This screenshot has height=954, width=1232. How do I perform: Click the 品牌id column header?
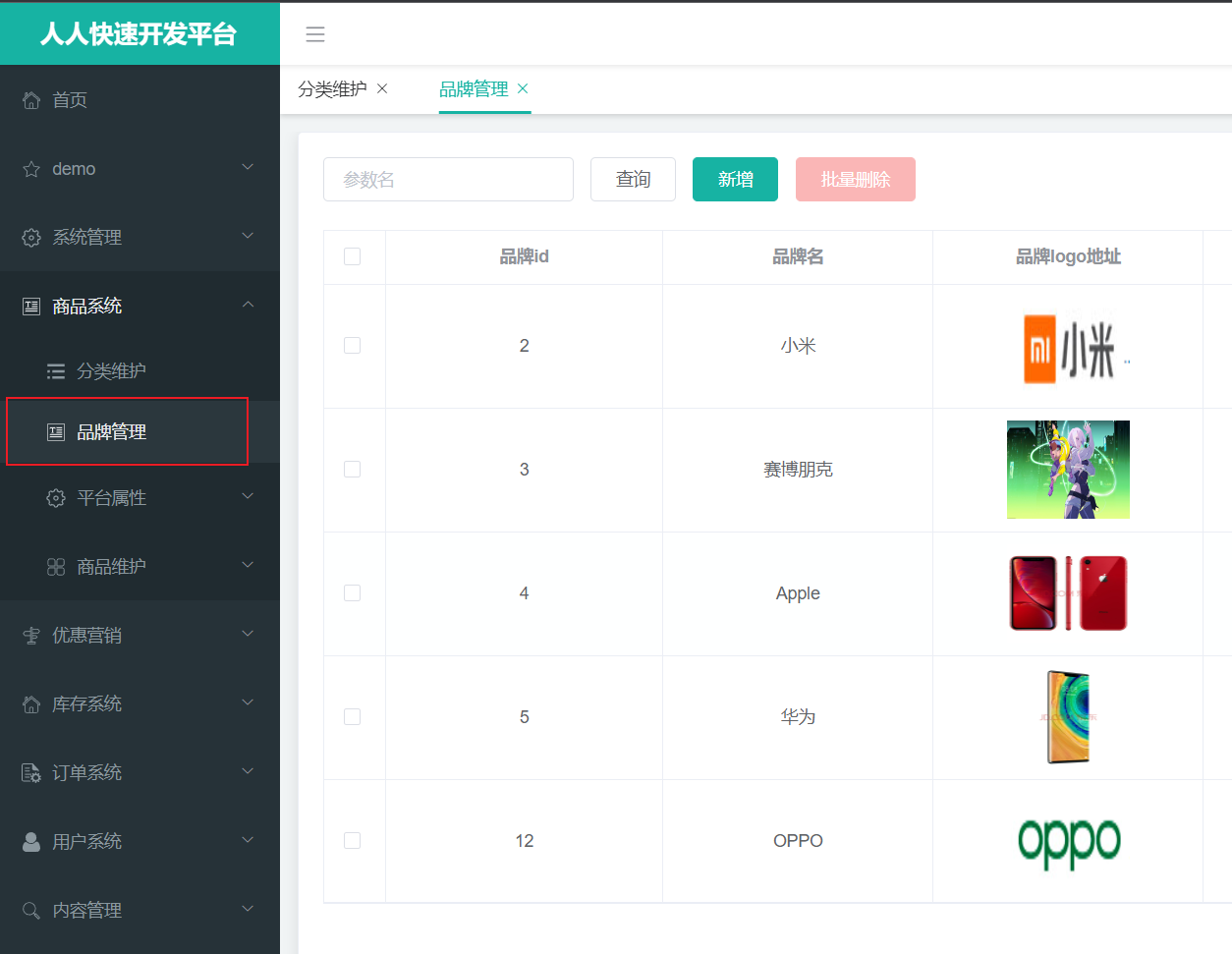pyautogui.click(x=524, y=257)
